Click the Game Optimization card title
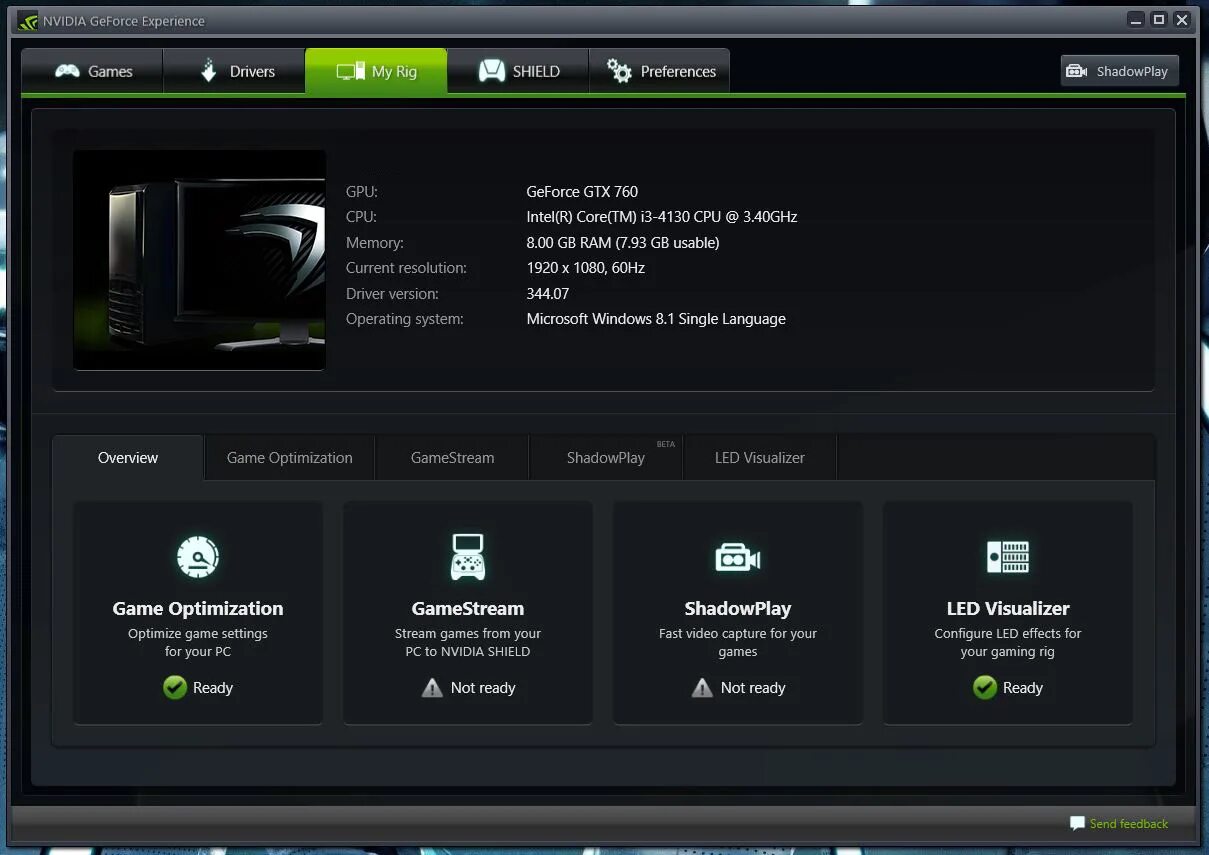Viewport: 1209px width, 855px height. [x=198, y=608]
